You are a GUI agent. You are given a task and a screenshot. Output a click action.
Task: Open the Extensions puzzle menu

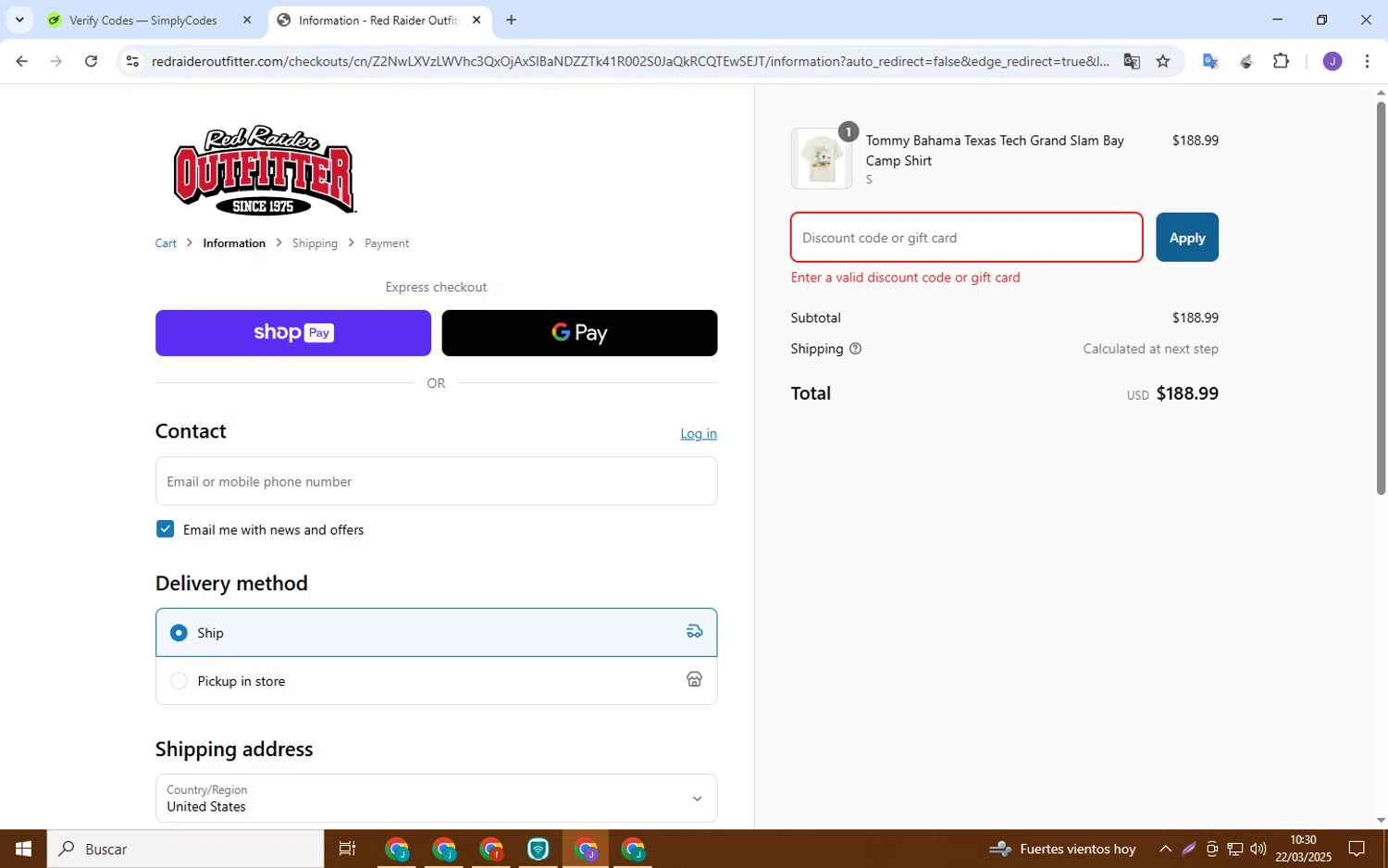[x=1281, y=61]
